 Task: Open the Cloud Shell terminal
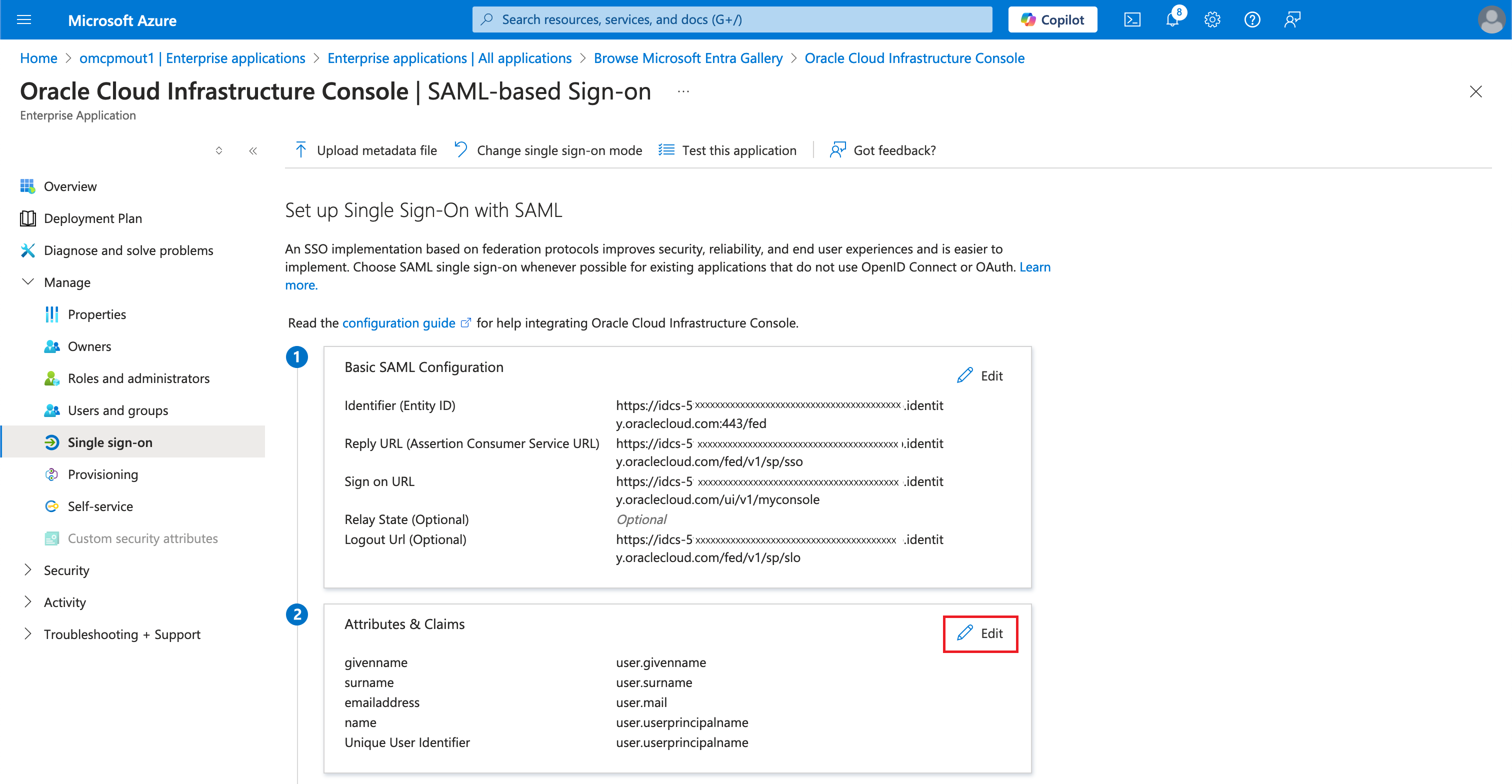[1132, 19]
